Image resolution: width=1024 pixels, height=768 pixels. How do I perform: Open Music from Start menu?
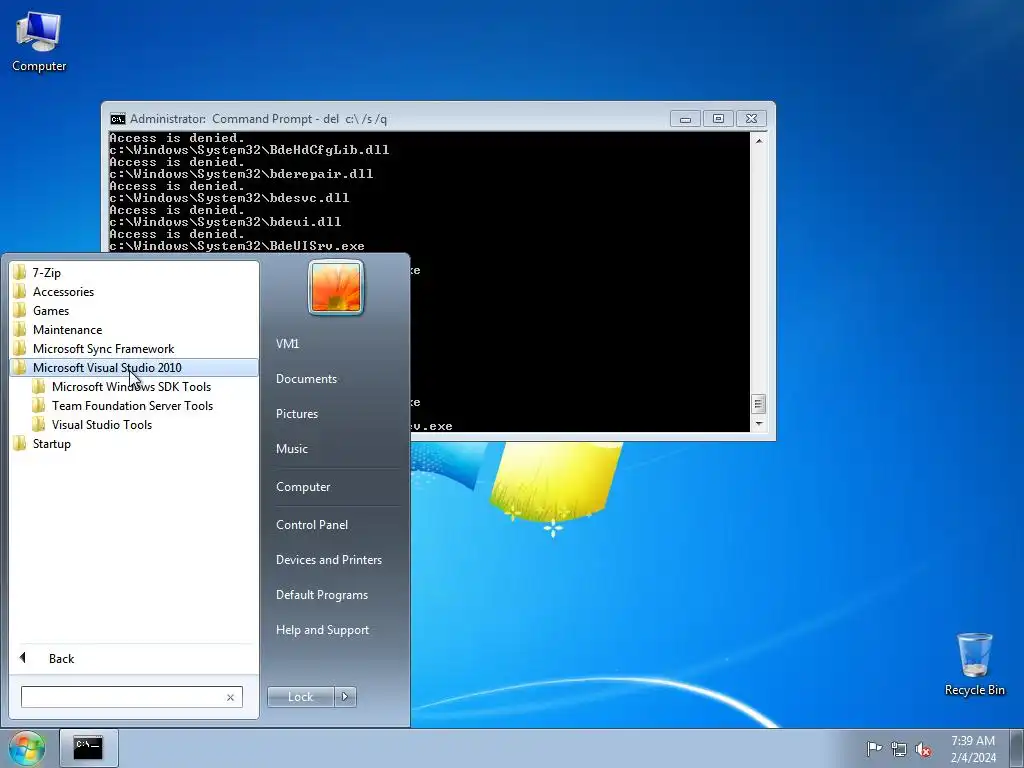(x=291, y=449)
